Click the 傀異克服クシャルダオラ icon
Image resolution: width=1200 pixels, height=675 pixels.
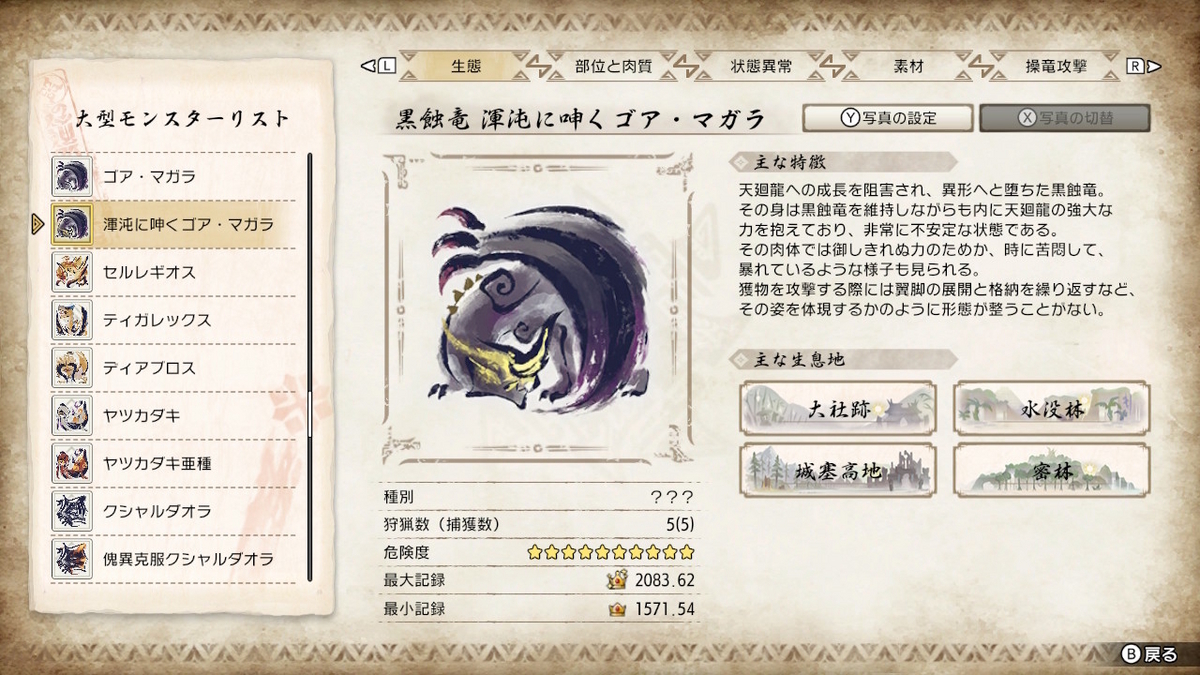click(72, 558)
